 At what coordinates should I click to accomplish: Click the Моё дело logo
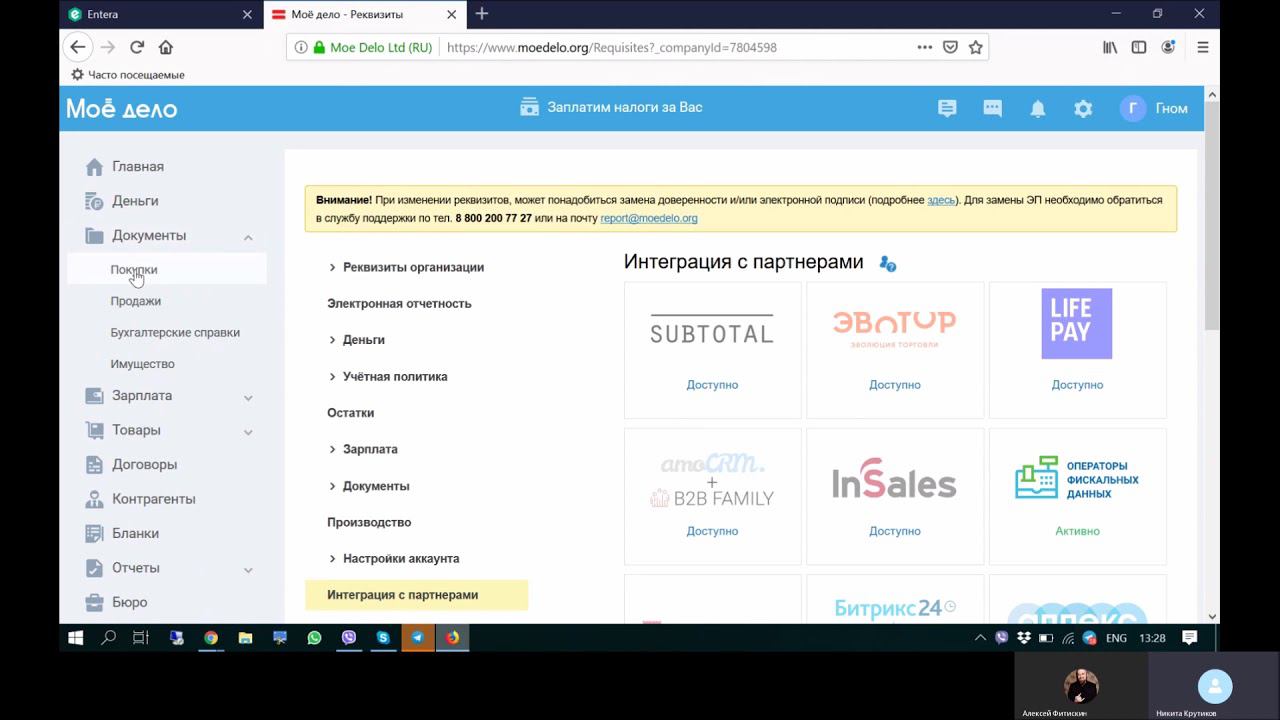coord(122,109)
